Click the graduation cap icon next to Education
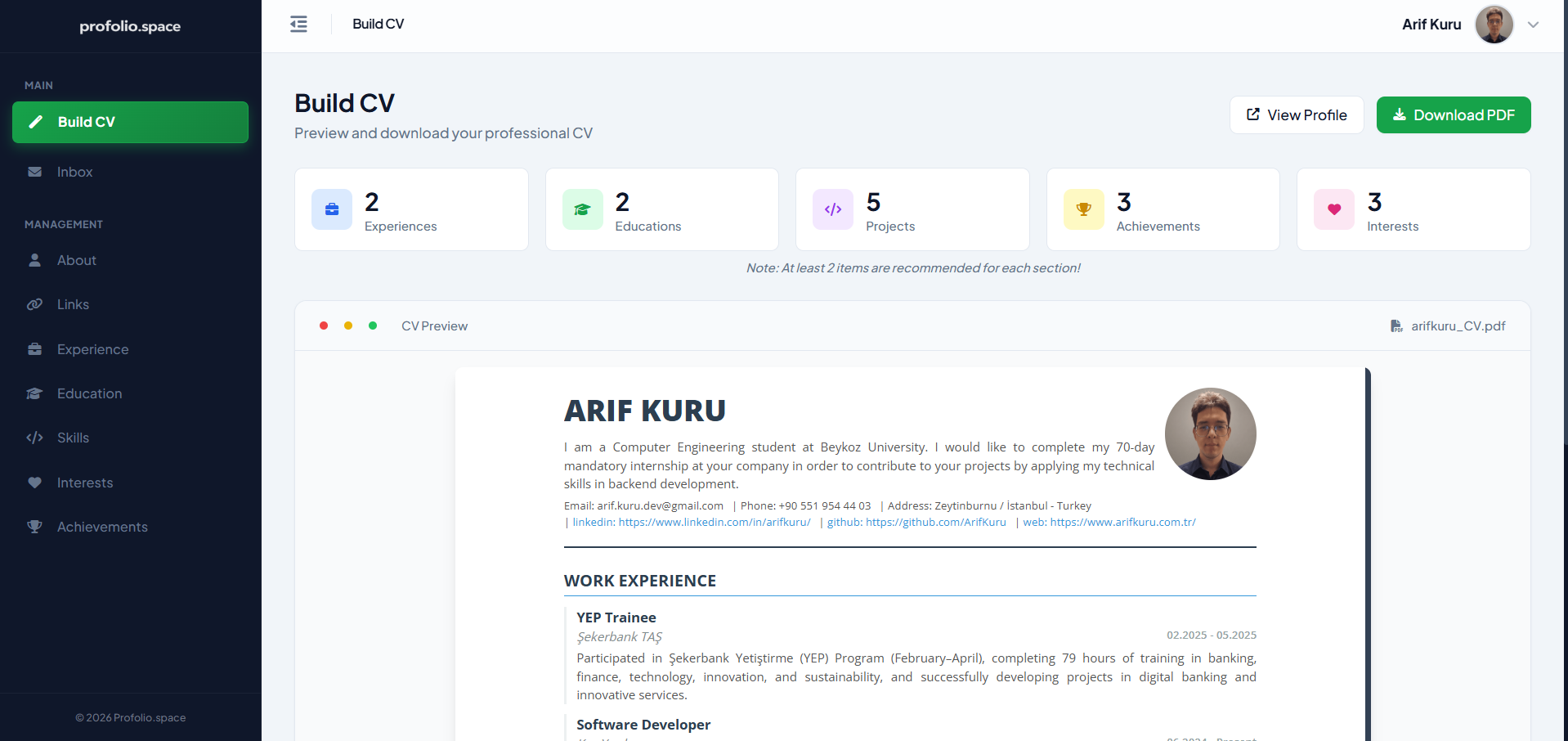The width and height of the screenshot is (1568, 741). 34,393
